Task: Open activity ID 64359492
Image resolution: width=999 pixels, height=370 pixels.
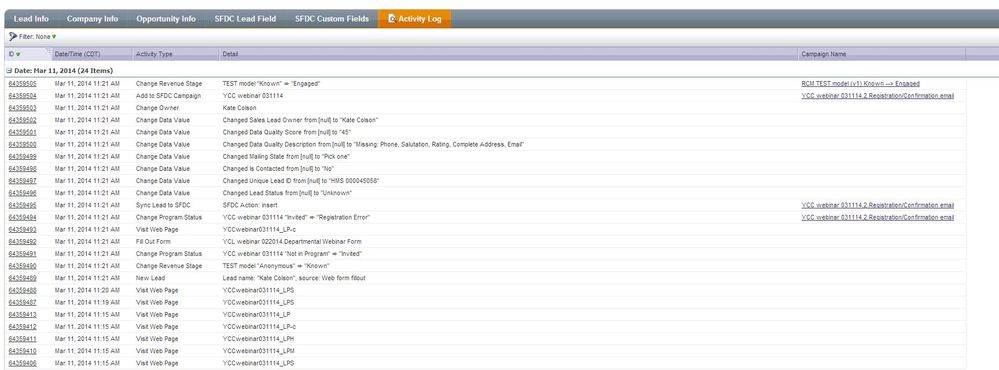Action: tap(22, 241)
